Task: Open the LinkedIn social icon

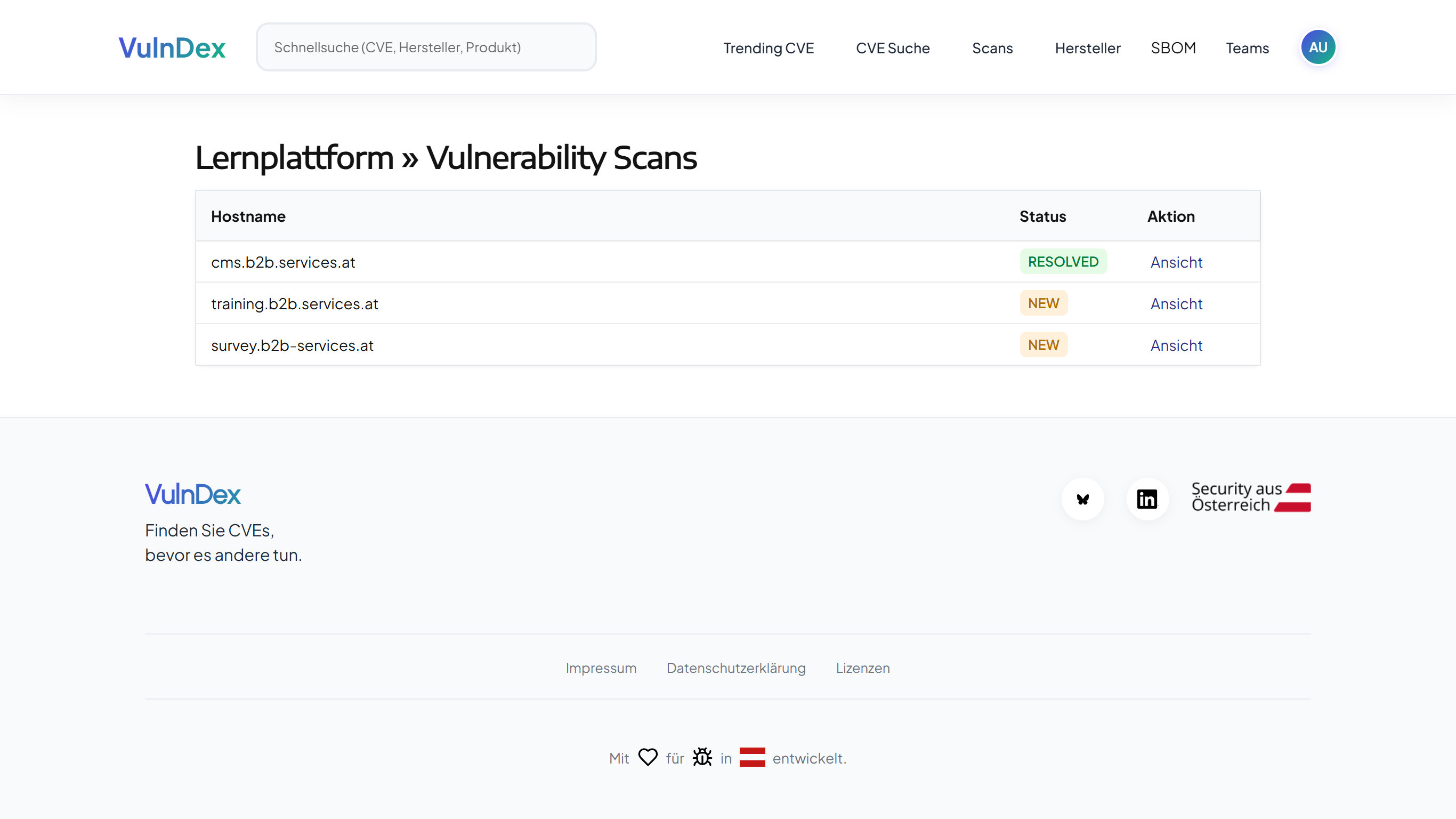Action: coord(1147,499)
